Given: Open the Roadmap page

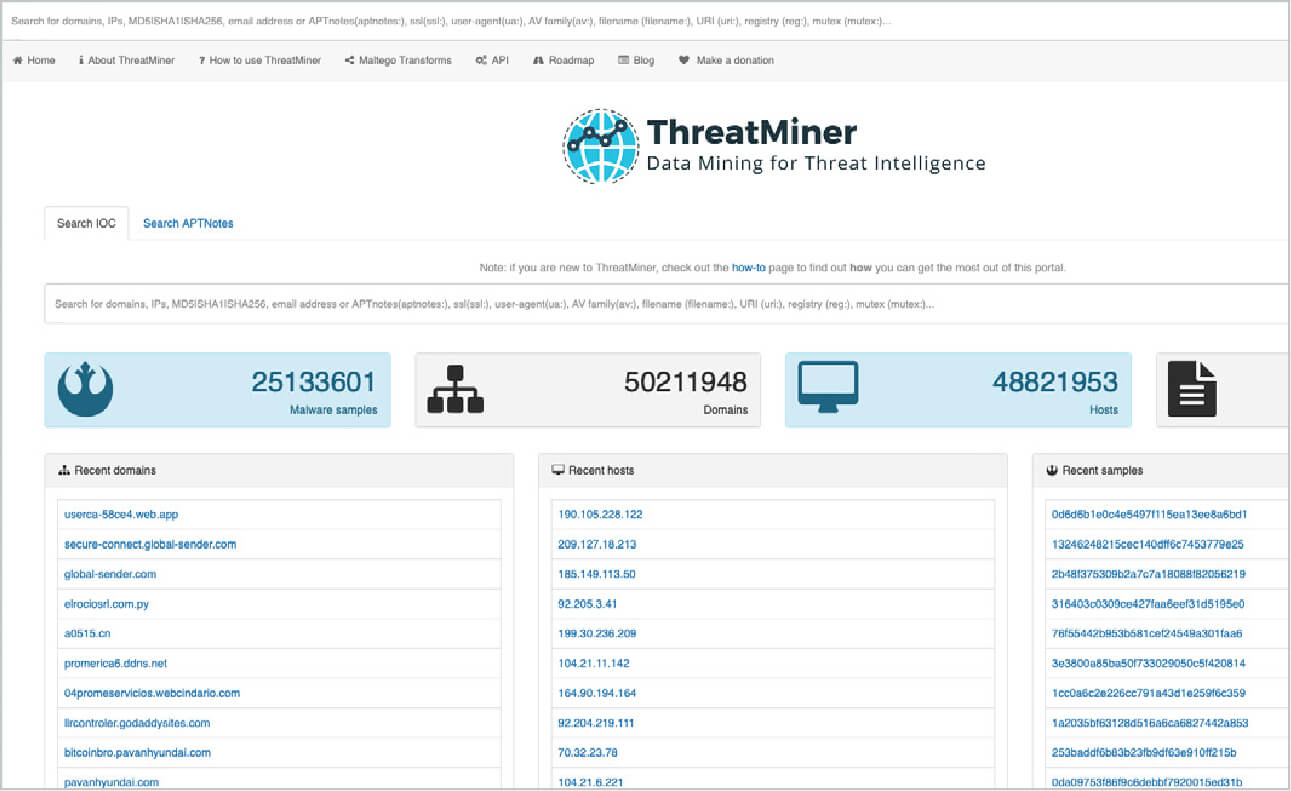Looking at the screenshot, I should [564, 60].
